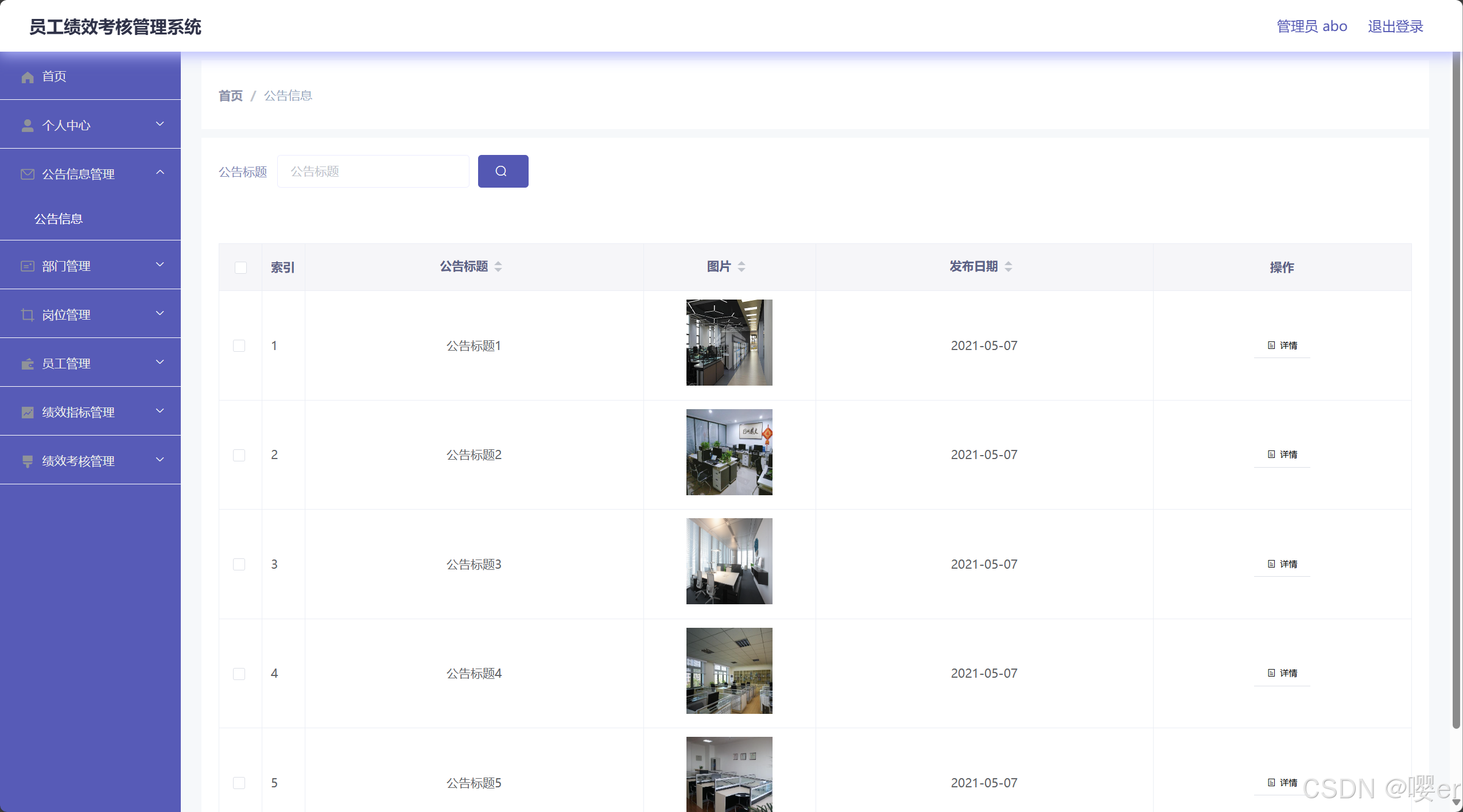Image resolution: width=1463 pixels, height=812 pixels.
Task: Click the 公告标题 search input field
Action: 373,171
